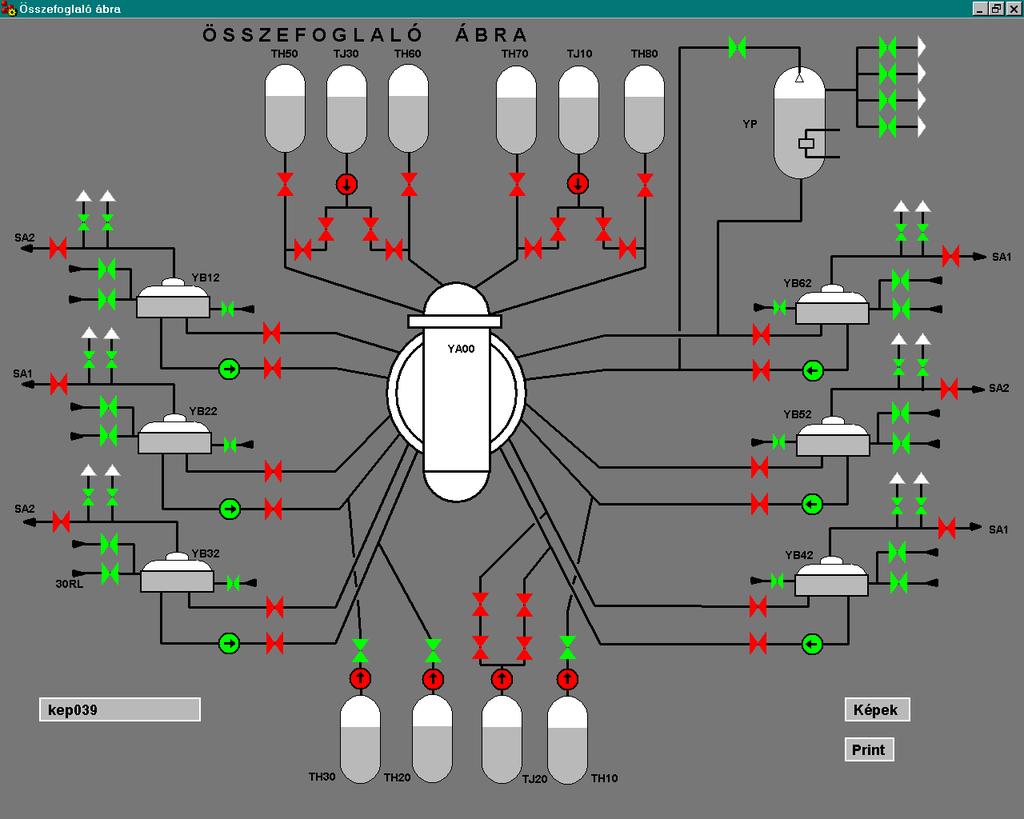The height and width of the screenshot is (819, 1024).
Task: Click the red SA2 valve above YB32
Action: point(61,521)
